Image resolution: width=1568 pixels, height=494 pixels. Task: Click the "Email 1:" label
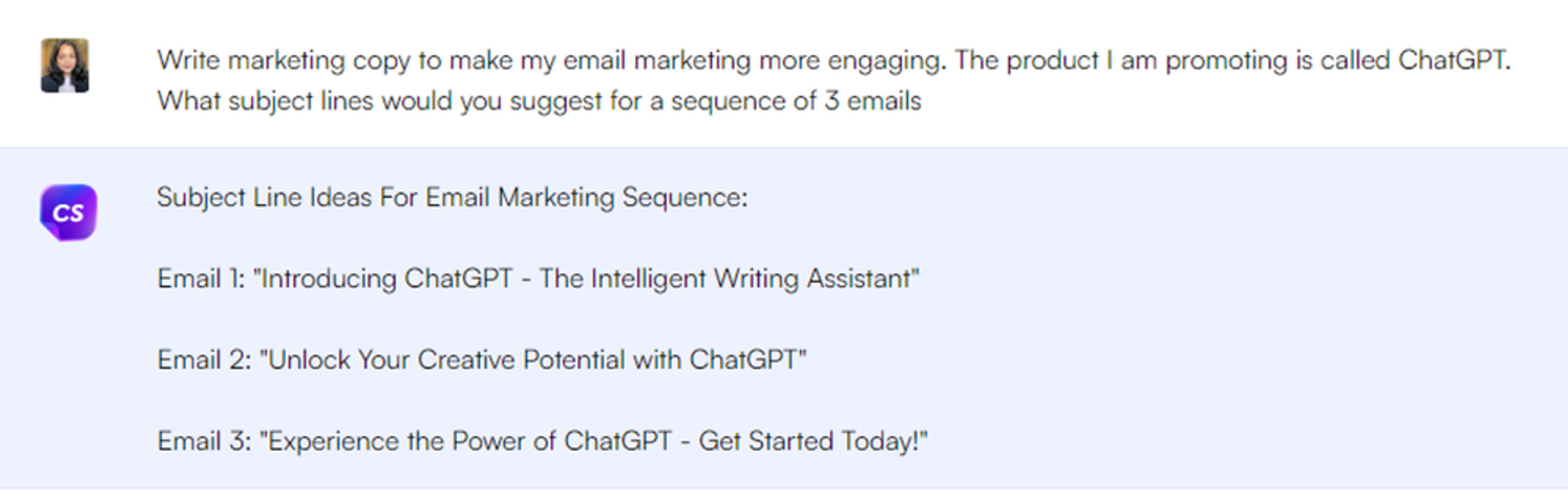coord(201,279)
